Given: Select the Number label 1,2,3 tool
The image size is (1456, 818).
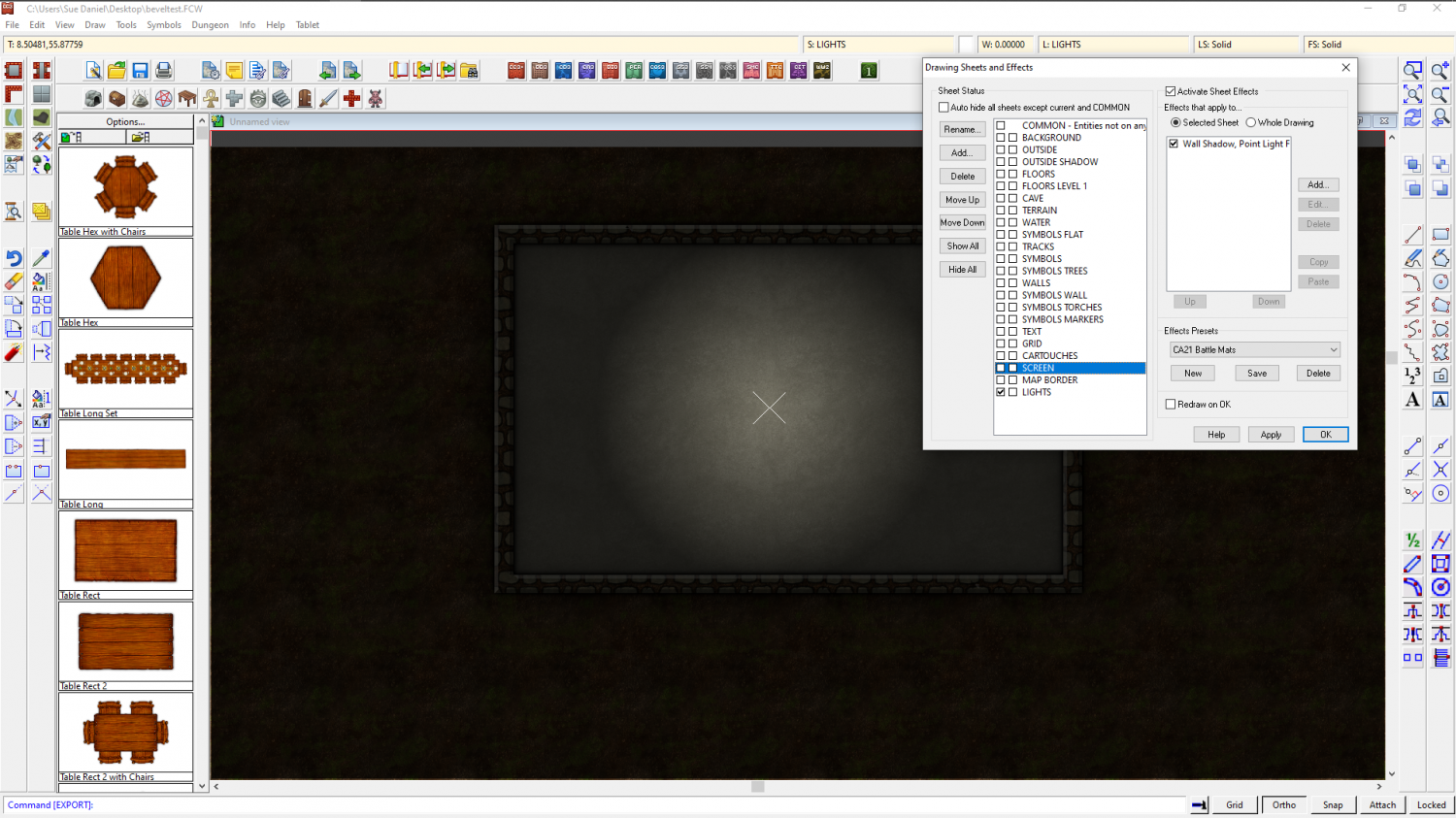Looking at the screenshot, I should (1413, 376).
